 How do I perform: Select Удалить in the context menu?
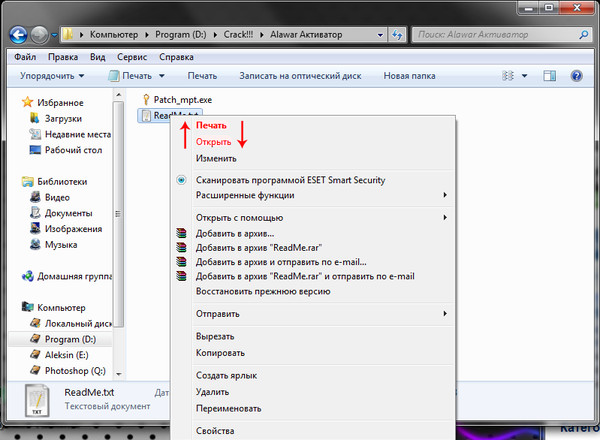[x=213, y=392]
